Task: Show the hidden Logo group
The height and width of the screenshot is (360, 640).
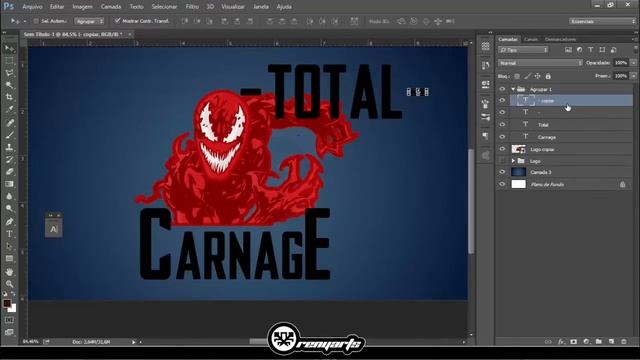Action: pyautogui.click(x=502, y=161)
